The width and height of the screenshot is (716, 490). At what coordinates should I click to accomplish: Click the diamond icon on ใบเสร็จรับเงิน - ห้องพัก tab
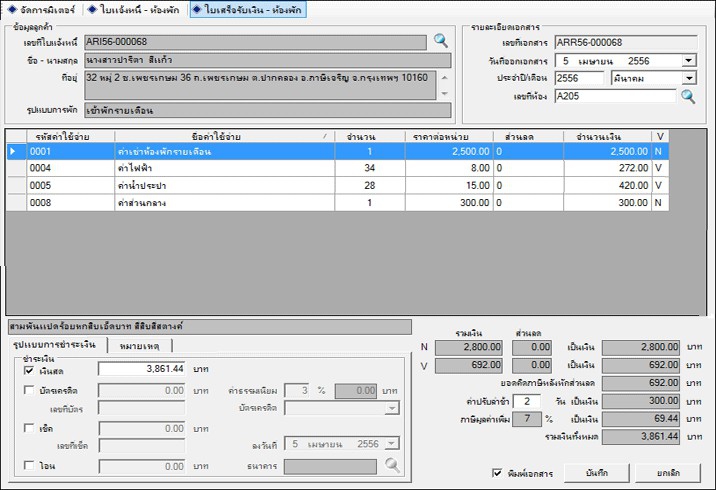(197, 9)
